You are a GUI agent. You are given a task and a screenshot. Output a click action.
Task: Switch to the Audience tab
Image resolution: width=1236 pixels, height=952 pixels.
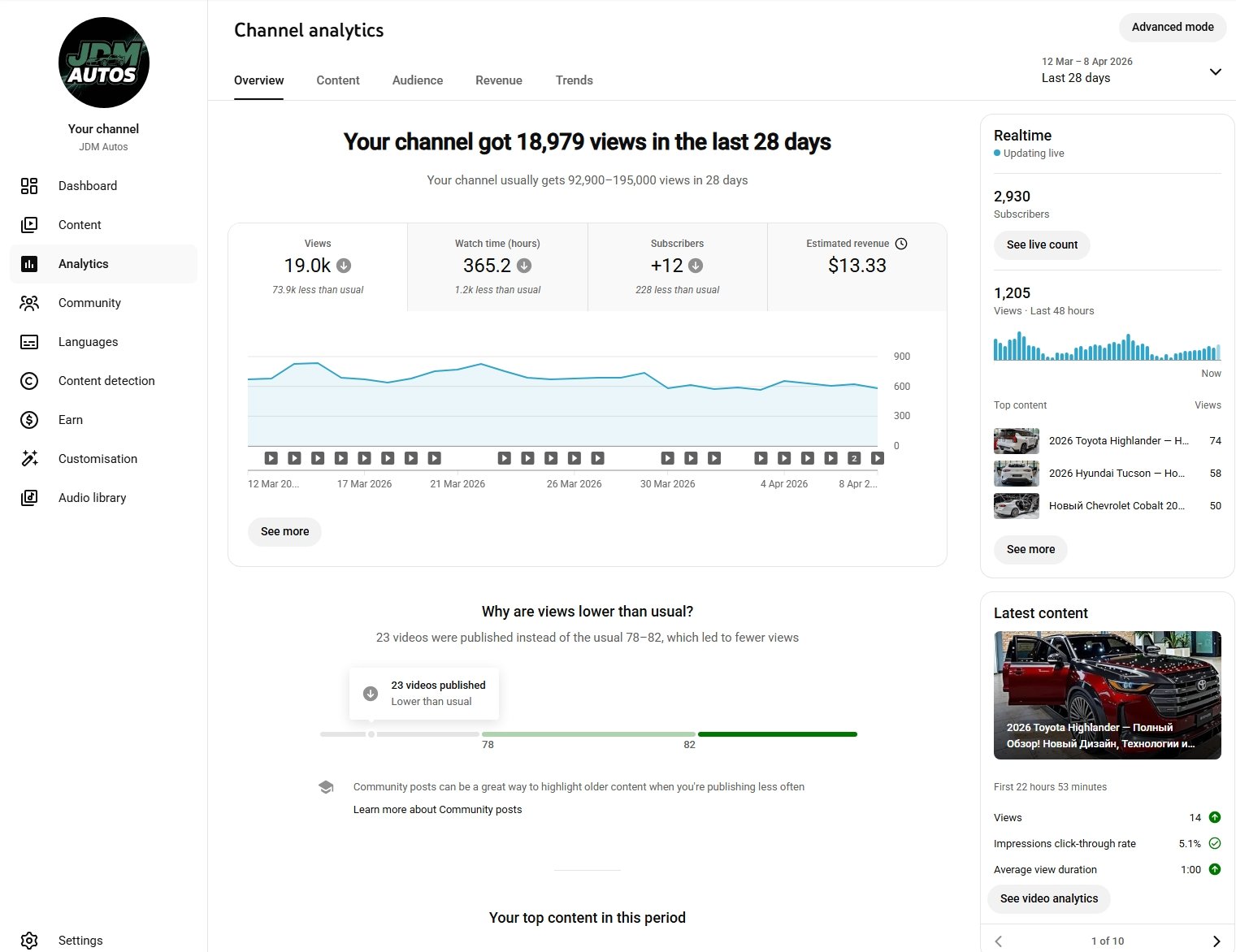pos(418,80)
